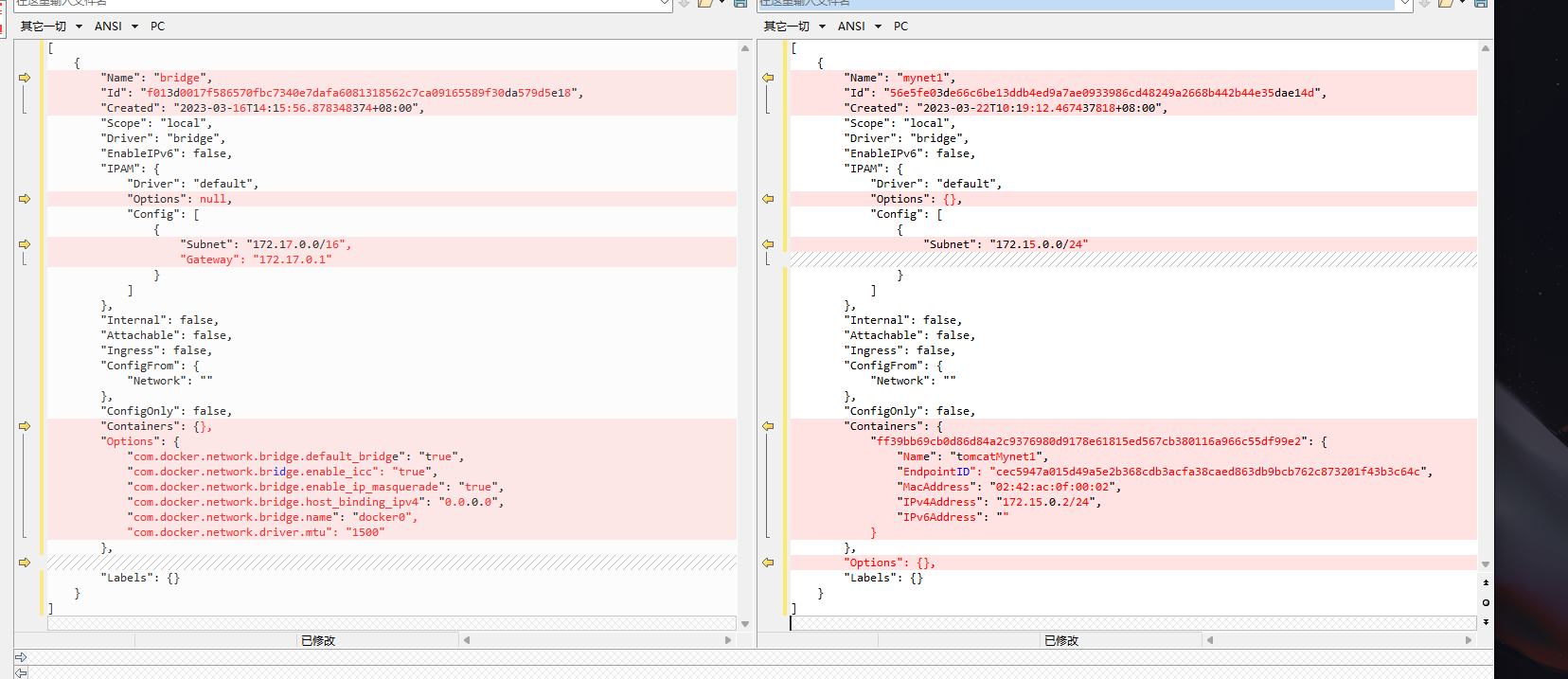The width and height of the screenshot is (1568, 679).
Task: Jump to next difference section button
Action: (x=1486, y=622)
